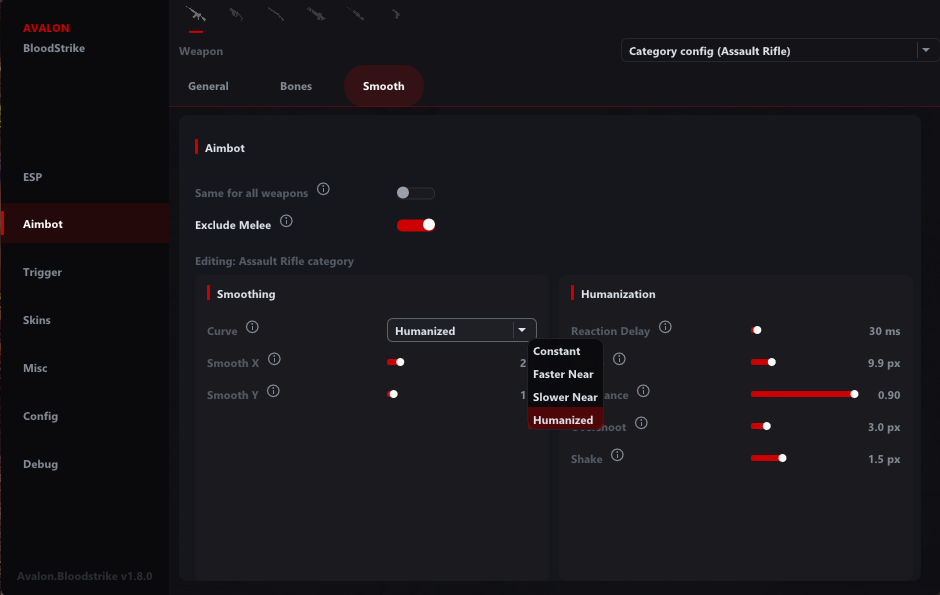View Reaction Delay info icon
Image resolution: width=940 pixels, height=595 pixels.
pos(665,327)
